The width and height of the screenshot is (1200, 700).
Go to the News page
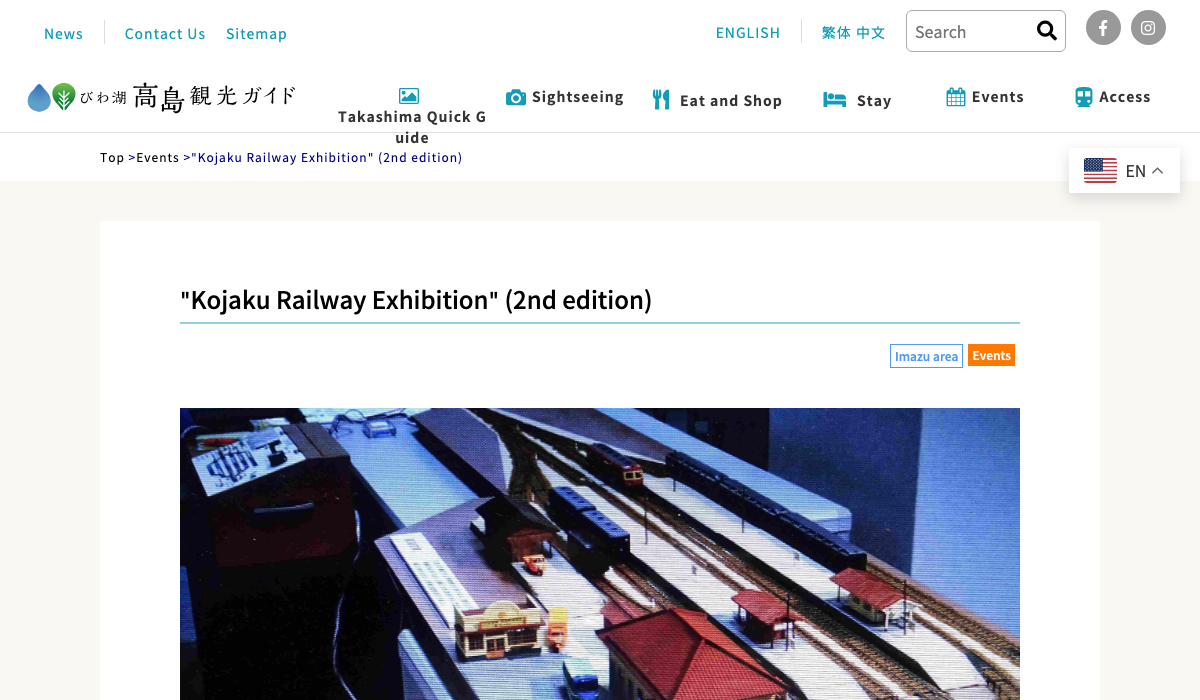coord(64,34)
